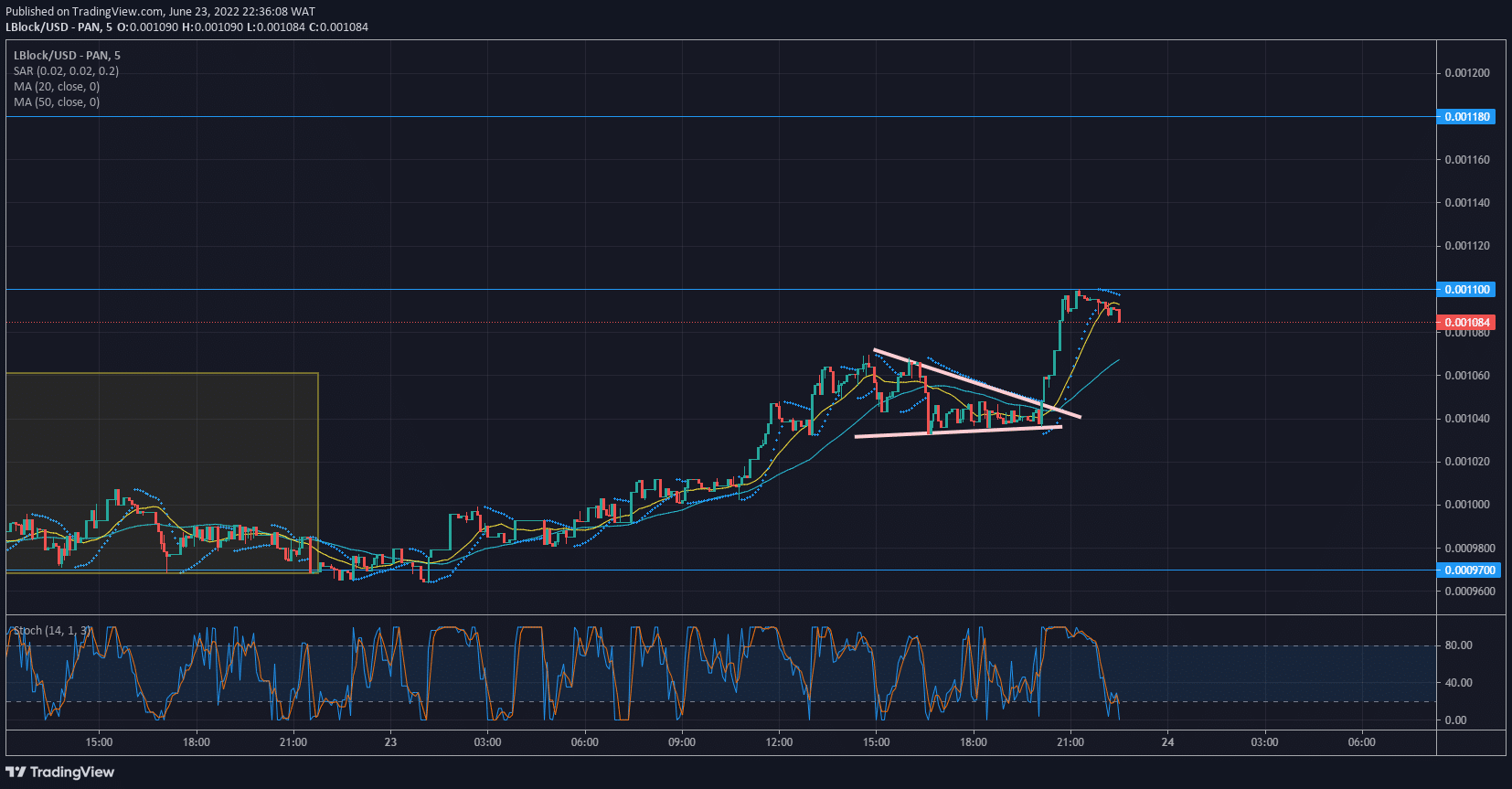Image resolution: width=1512 pixels, height=789 pixels.
Task: Select the MA (50, close, 0) indicator label
Action: [x=57, y=102]
